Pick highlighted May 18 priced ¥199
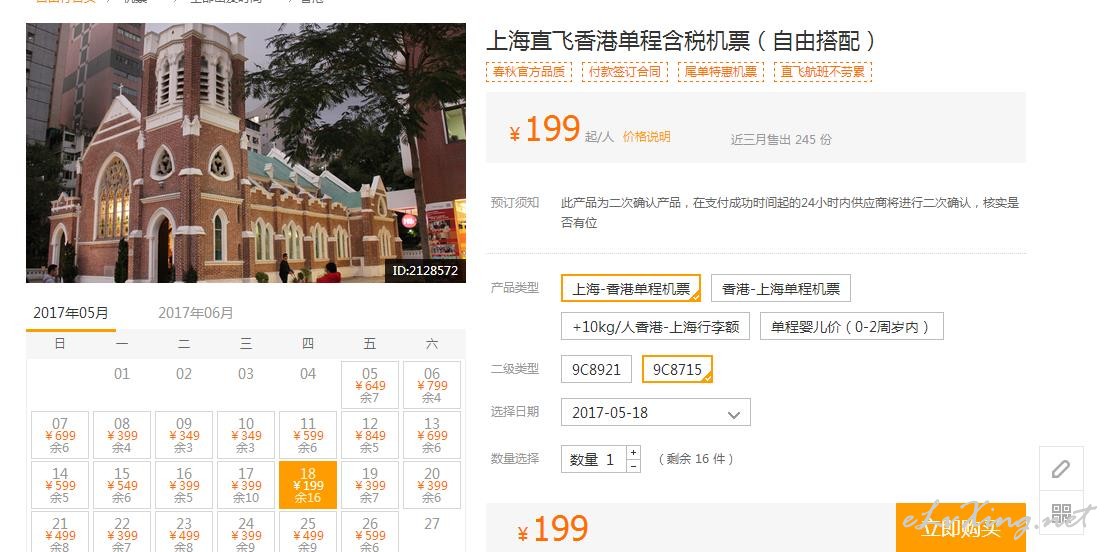 308,485
